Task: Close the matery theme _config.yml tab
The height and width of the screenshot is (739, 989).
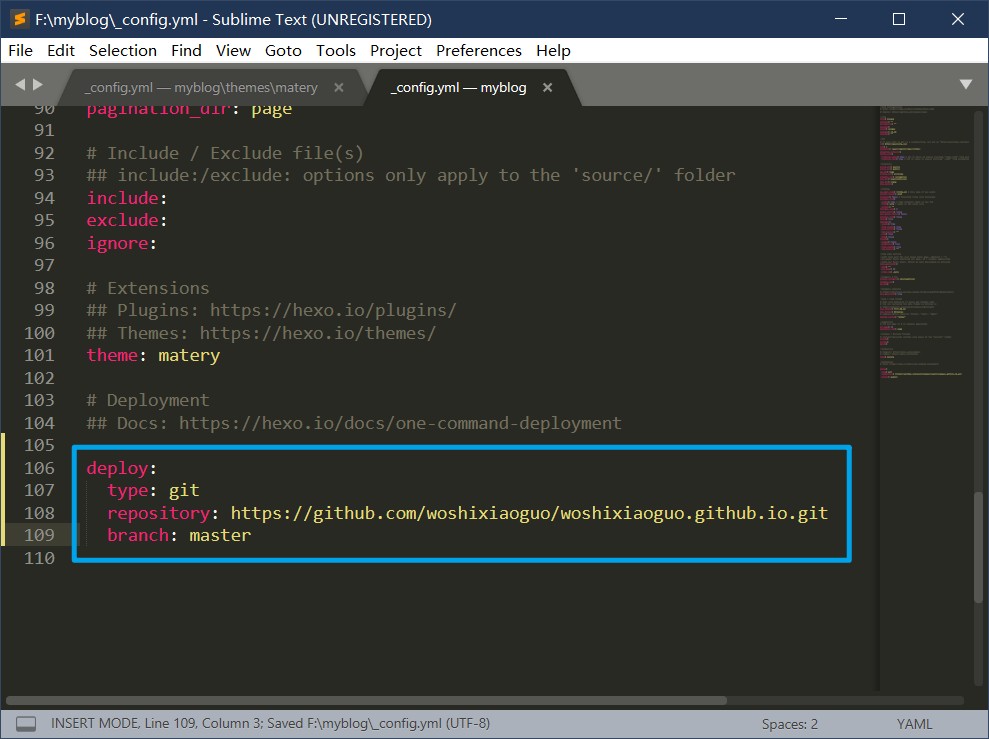Action: pyautogui.click(x=339, y=88)
